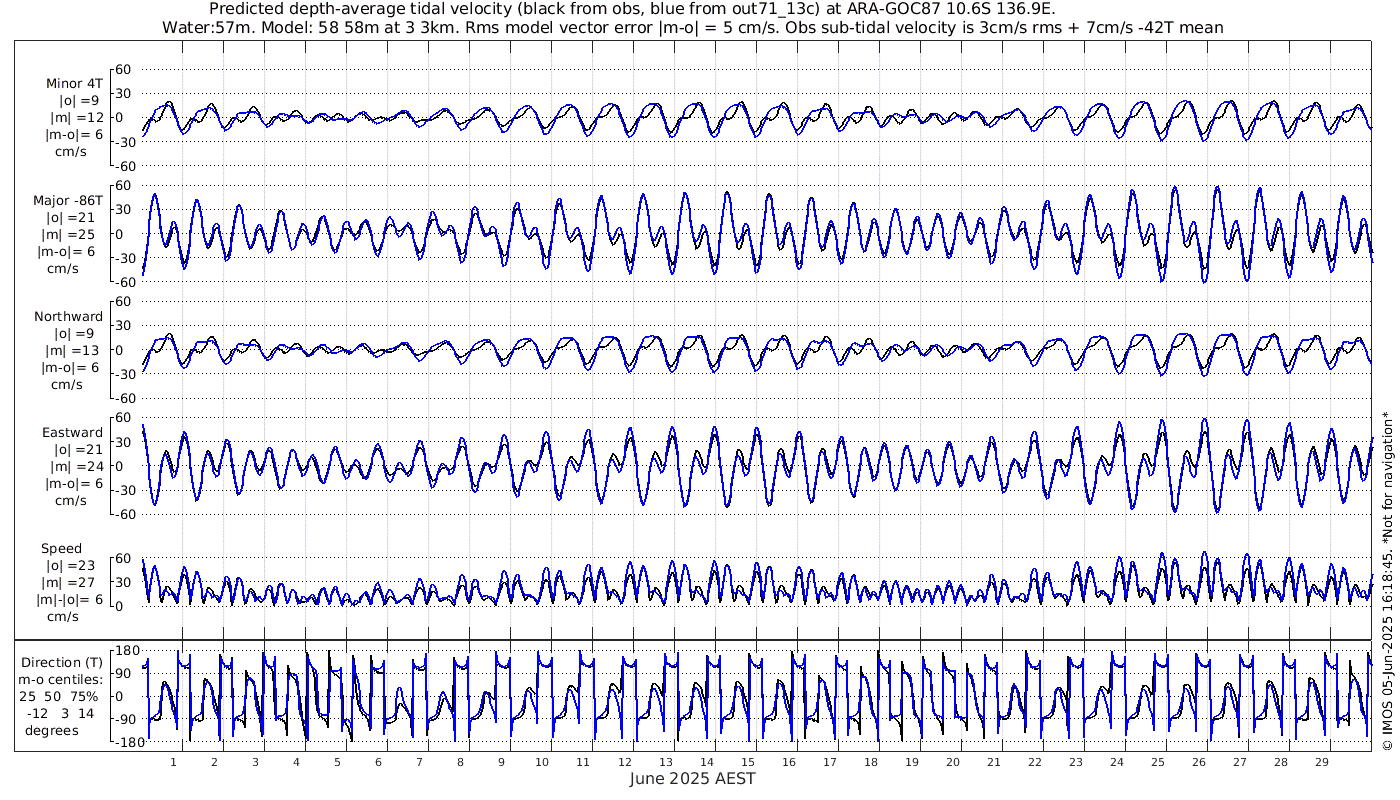Select the 'Speed' panel label
This screenshot has width=1400, height=800.
click(61, 548)
